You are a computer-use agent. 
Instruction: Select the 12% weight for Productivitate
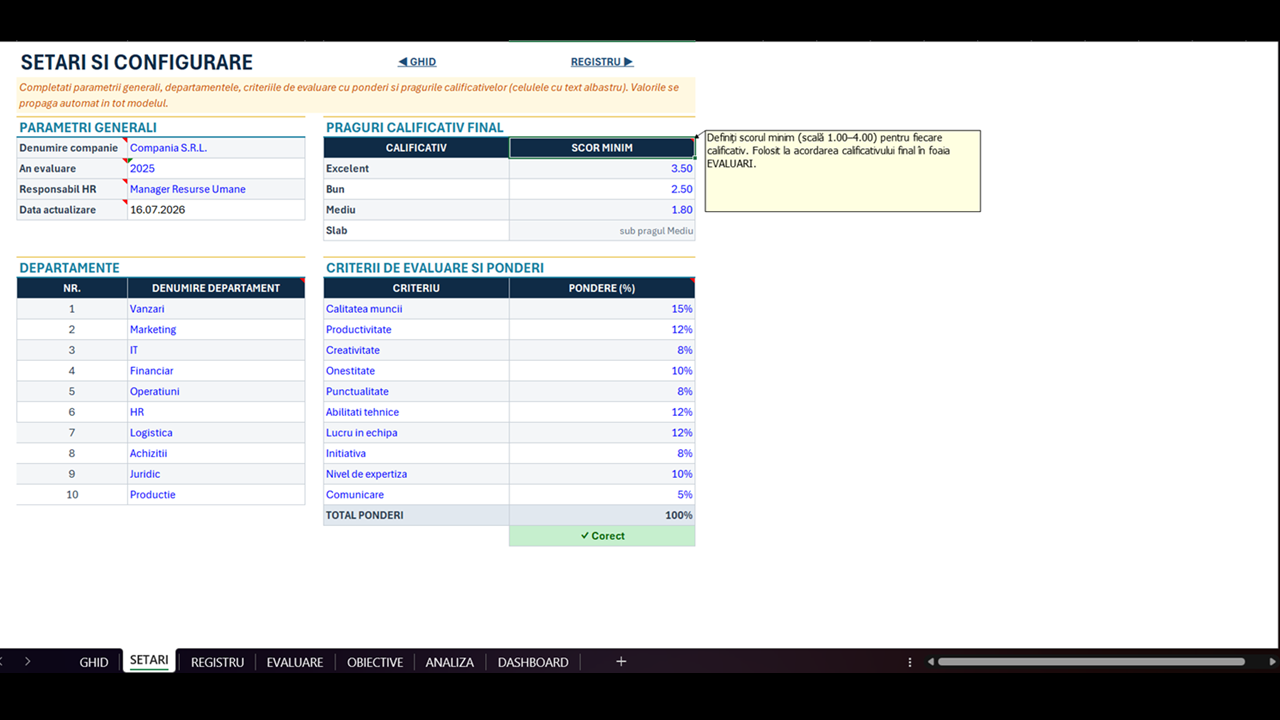[x=602, y=330]
